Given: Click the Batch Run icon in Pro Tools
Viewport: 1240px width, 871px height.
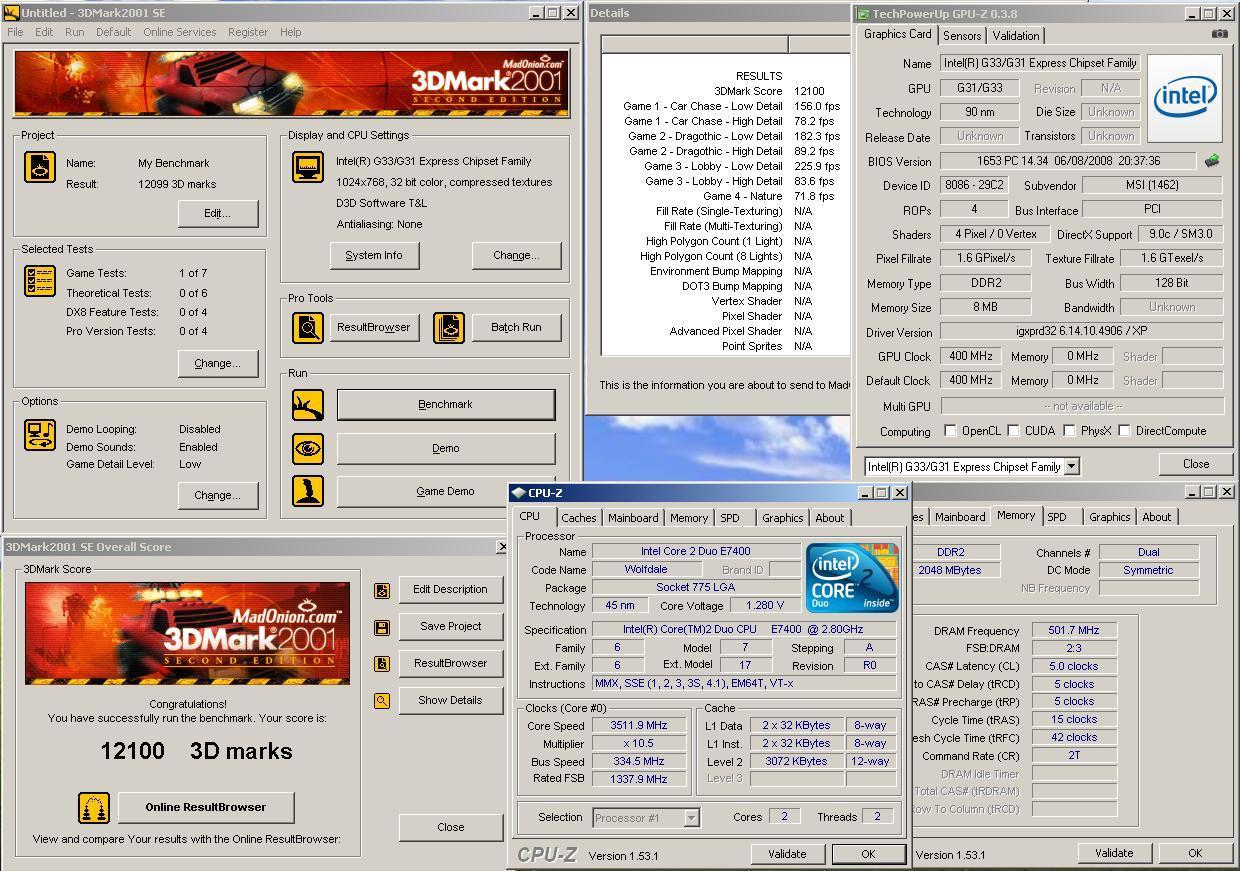Looking at the screenshot, I should pyautogui.click(x=449, y=328).
